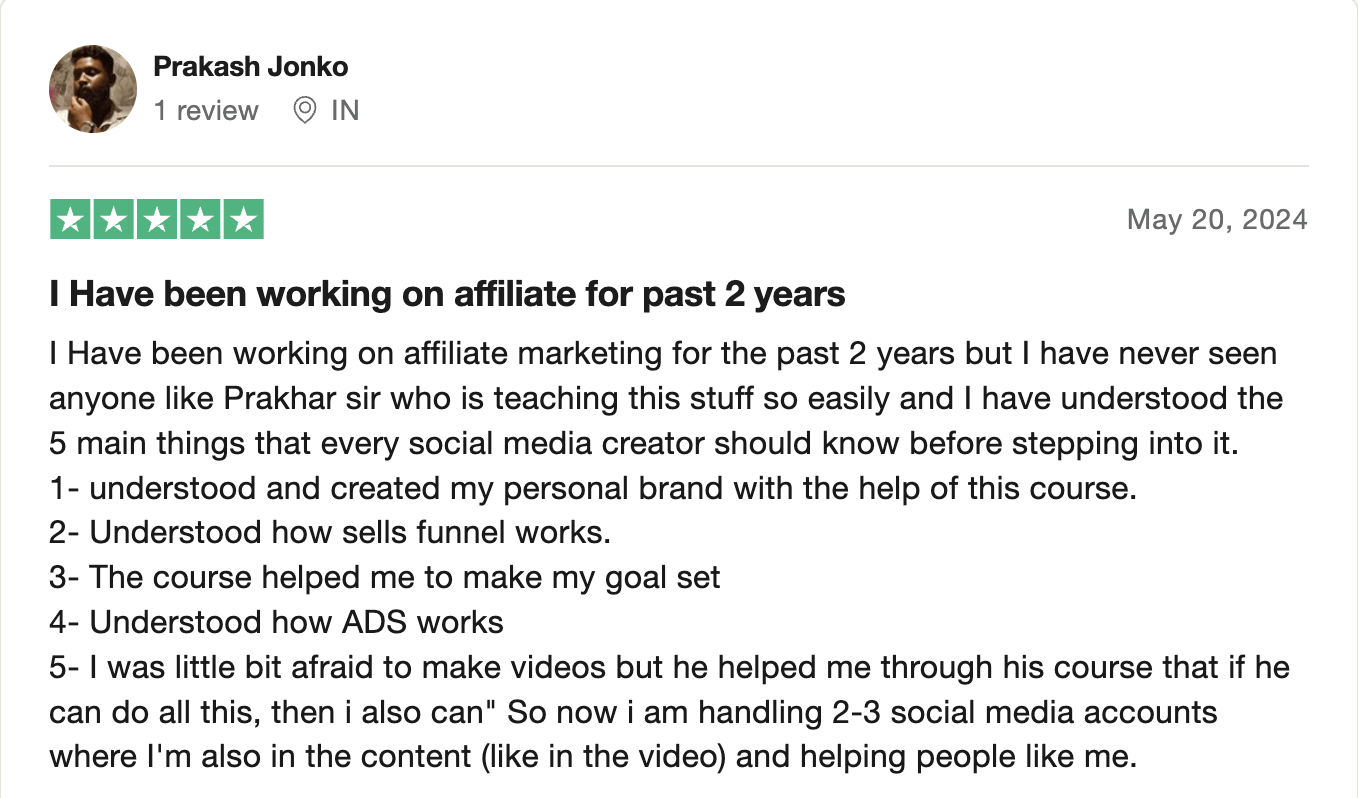
Task: Click the fifth green rating star
Action: coord(243,220)
